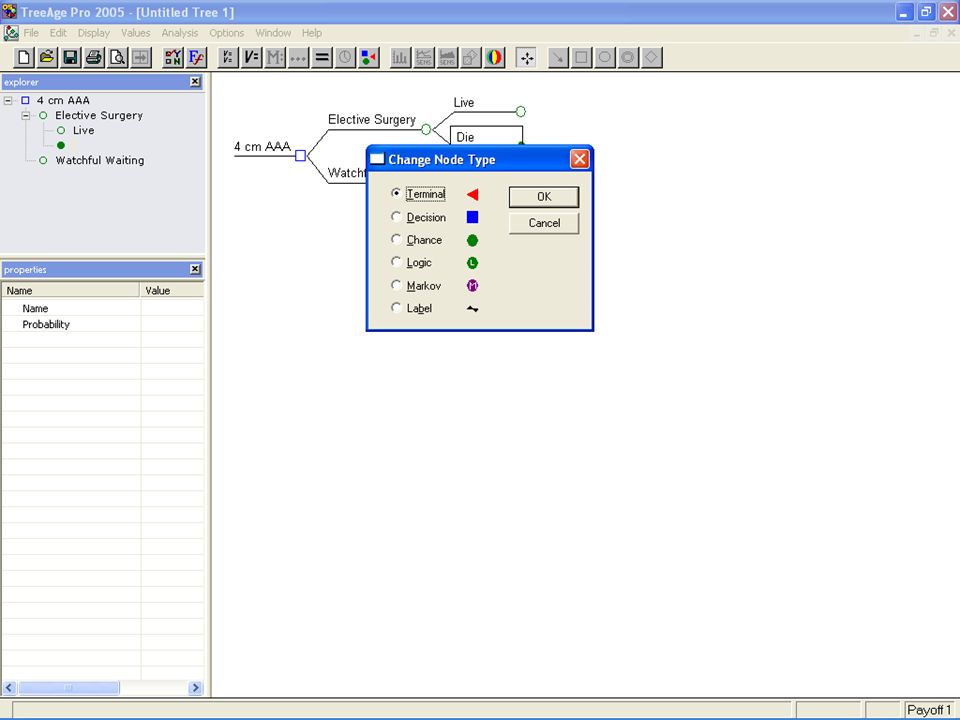Open the Edit menu
The image size is (960, 720).
point(58,33)
